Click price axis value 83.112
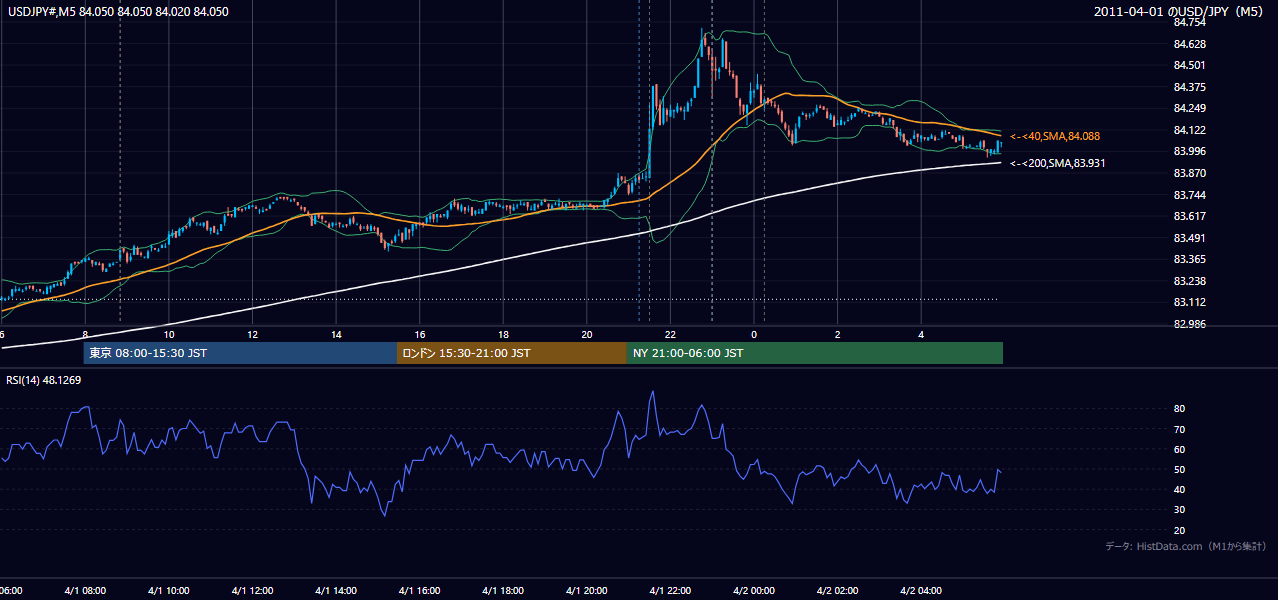 tap(1188, 303)
